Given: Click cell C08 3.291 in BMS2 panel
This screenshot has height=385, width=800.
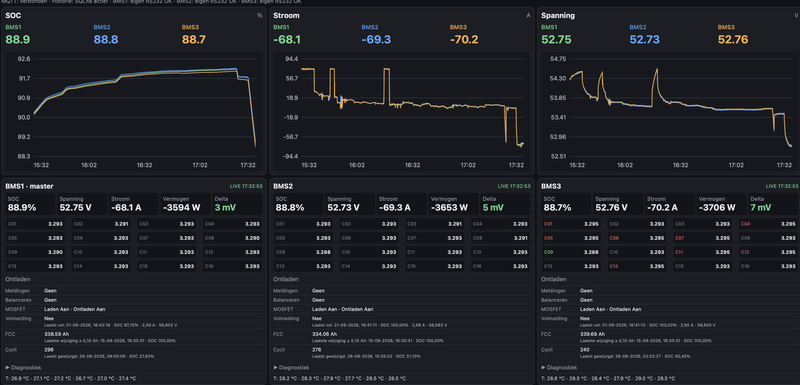Looking at the screenshot, I should (500, 238).
